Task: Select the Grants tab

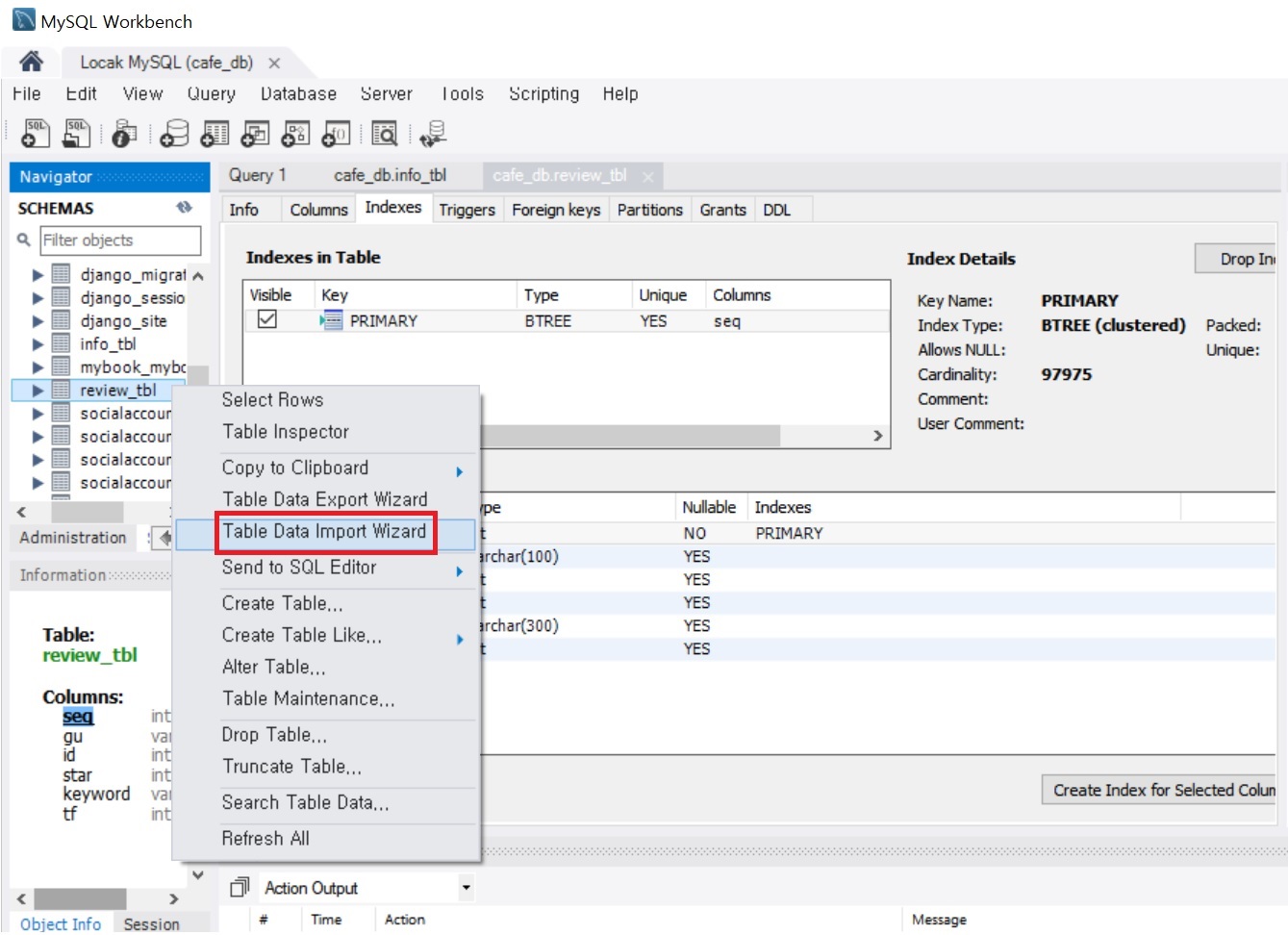Action: [x=723, y=210]
